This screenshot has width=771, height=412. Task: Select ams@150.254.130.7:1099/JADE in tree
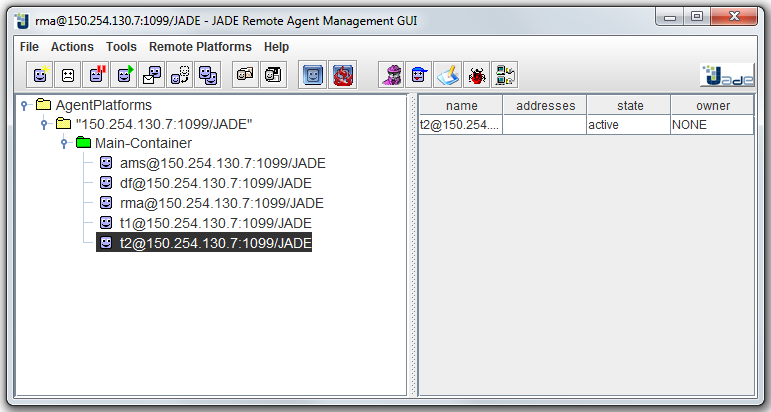click(222, 163)
